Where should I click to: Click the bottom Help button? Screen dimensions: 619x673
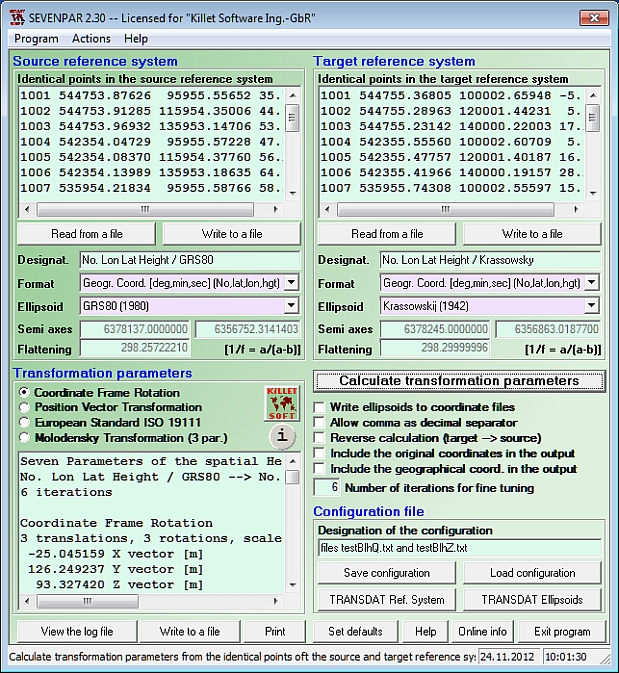coord(425,631)
